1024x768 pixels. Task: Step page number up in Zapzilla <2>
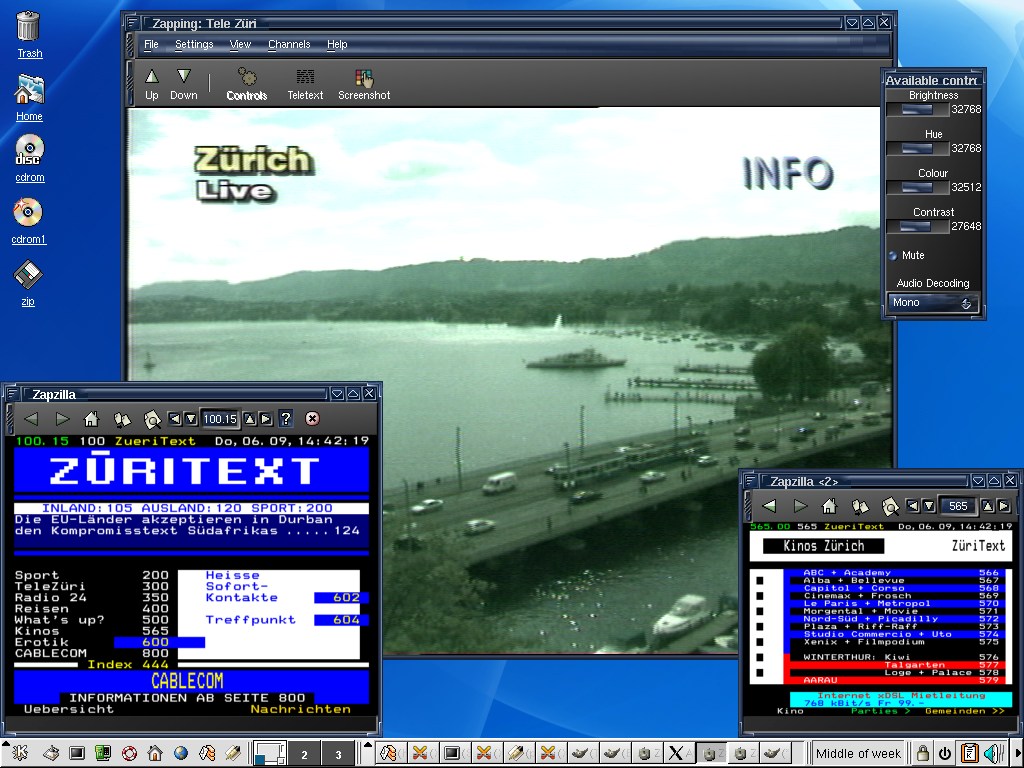(987, 506)
